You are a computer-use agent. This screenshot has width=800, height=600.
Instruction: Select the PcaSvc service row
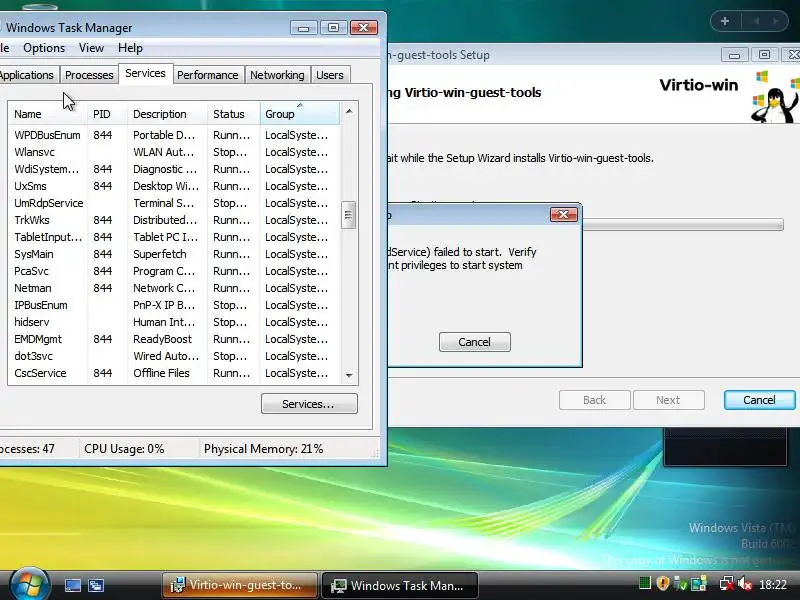coord(174,271)
